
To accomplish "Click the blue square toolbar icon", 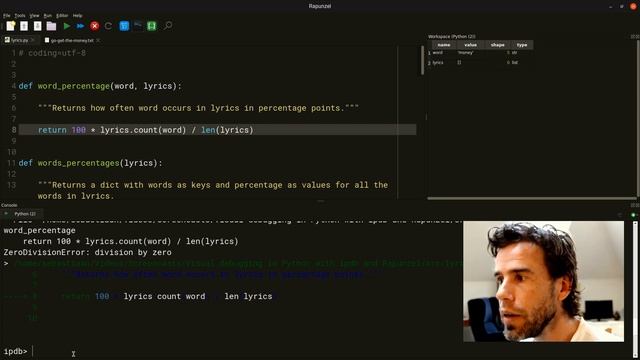I will tap(124, 26).
